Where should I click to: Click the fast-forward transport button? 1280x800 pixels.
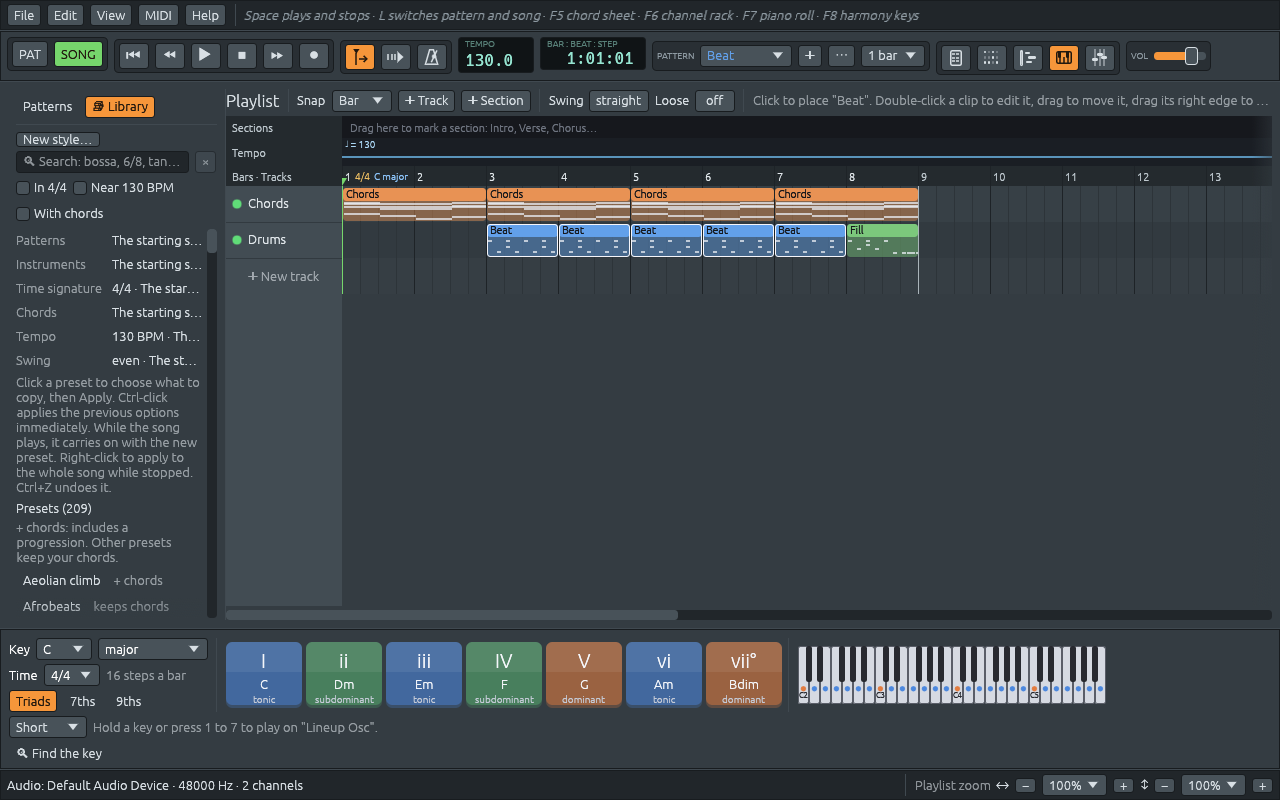pos(277,56)
